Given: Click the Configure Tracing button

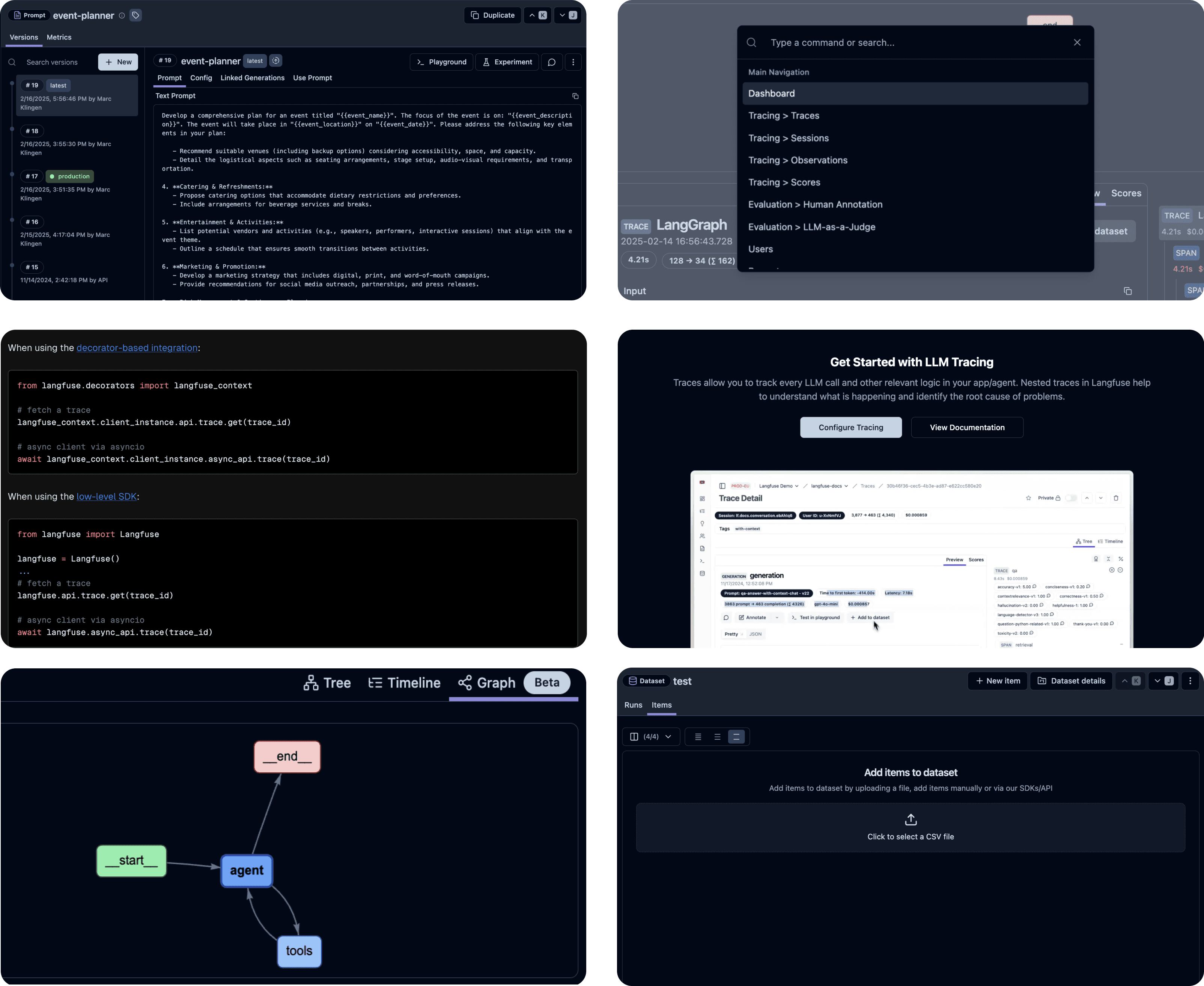Looking at the screenshot, I should point(850,427).
